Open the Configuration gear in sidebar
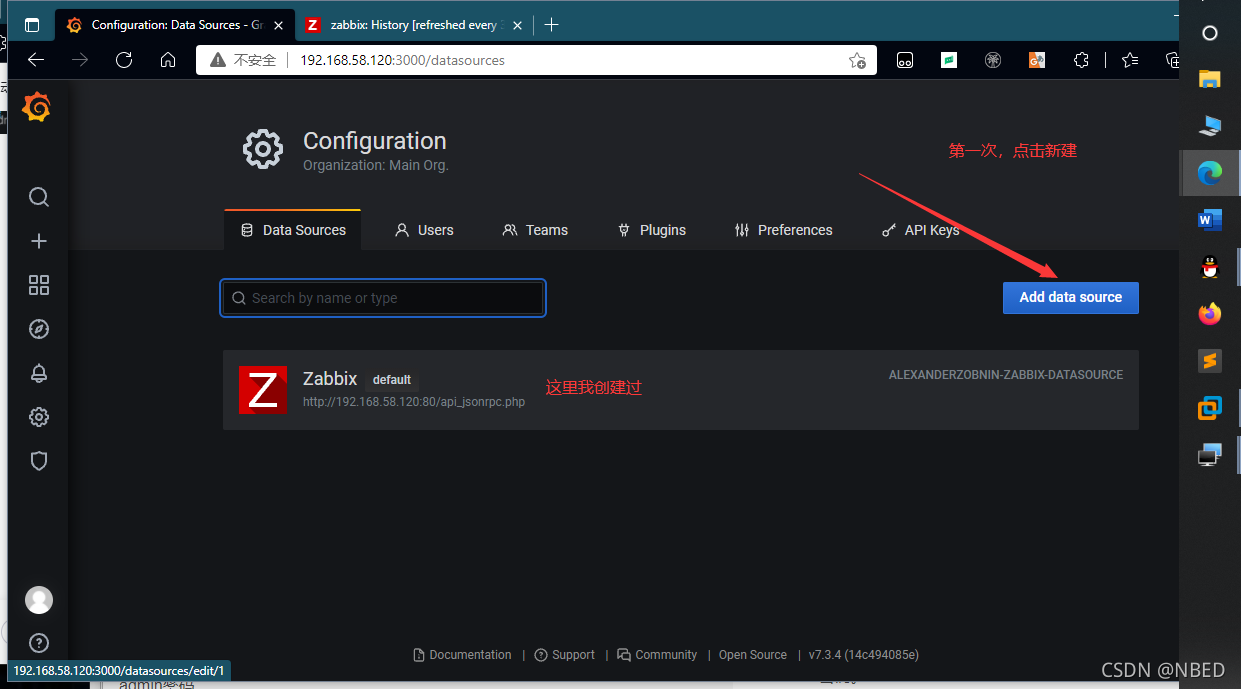1241x689 pixels. 39,417
